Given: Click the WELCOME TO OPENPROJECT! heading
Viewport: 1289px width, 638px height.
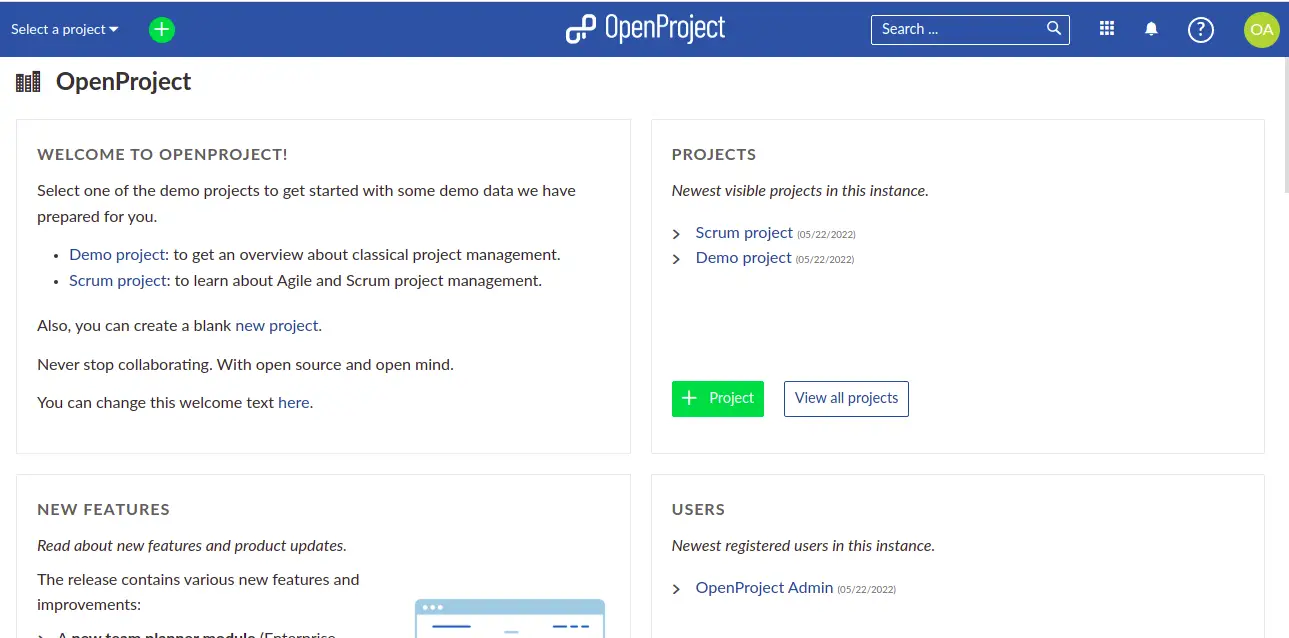Looking at the screenshot, I should click(x=162, y=155).
